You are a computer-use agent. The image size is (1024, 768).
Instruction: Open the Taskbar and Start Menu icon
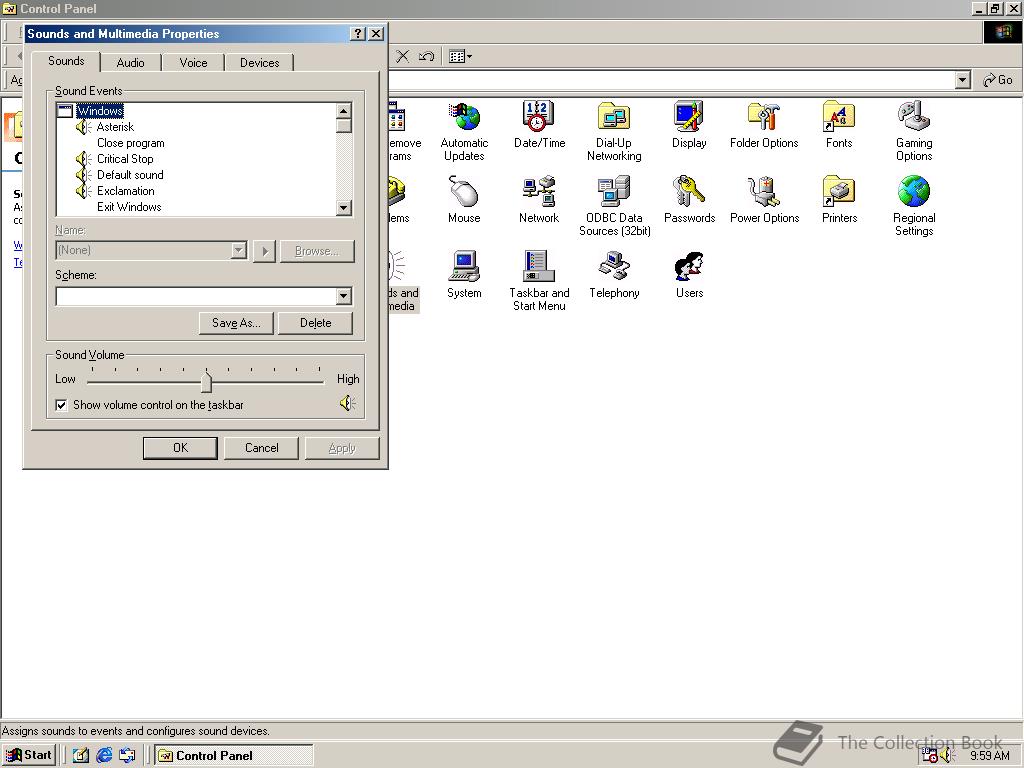(x=539, y=281)
